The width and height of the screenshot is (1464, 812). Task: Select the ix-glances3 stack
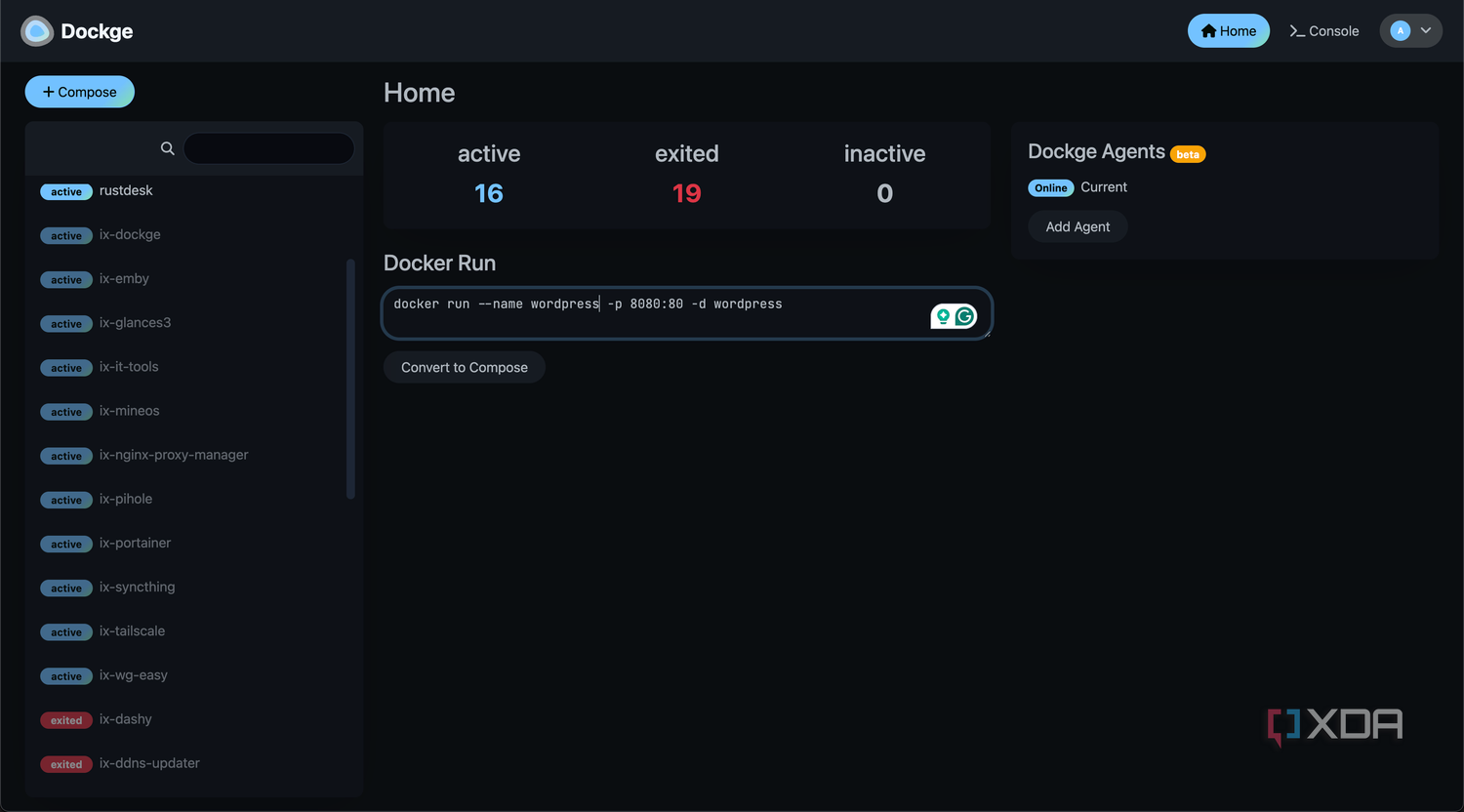tap(193, 322)
